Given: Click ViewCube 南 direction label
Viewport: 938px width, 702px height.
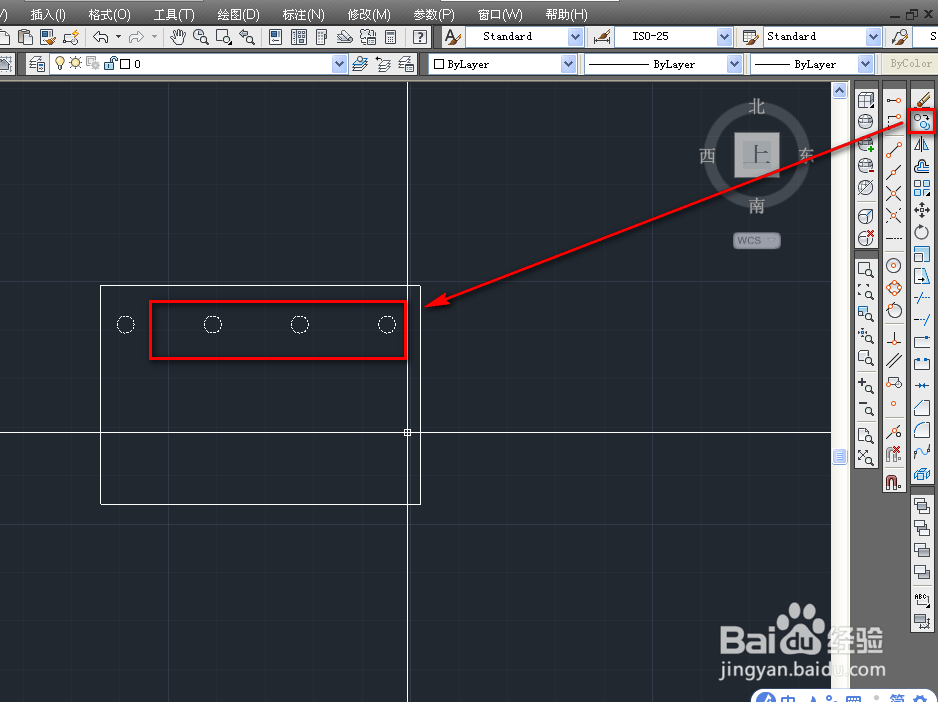Looking at the screenshot, I should (757, 206).
